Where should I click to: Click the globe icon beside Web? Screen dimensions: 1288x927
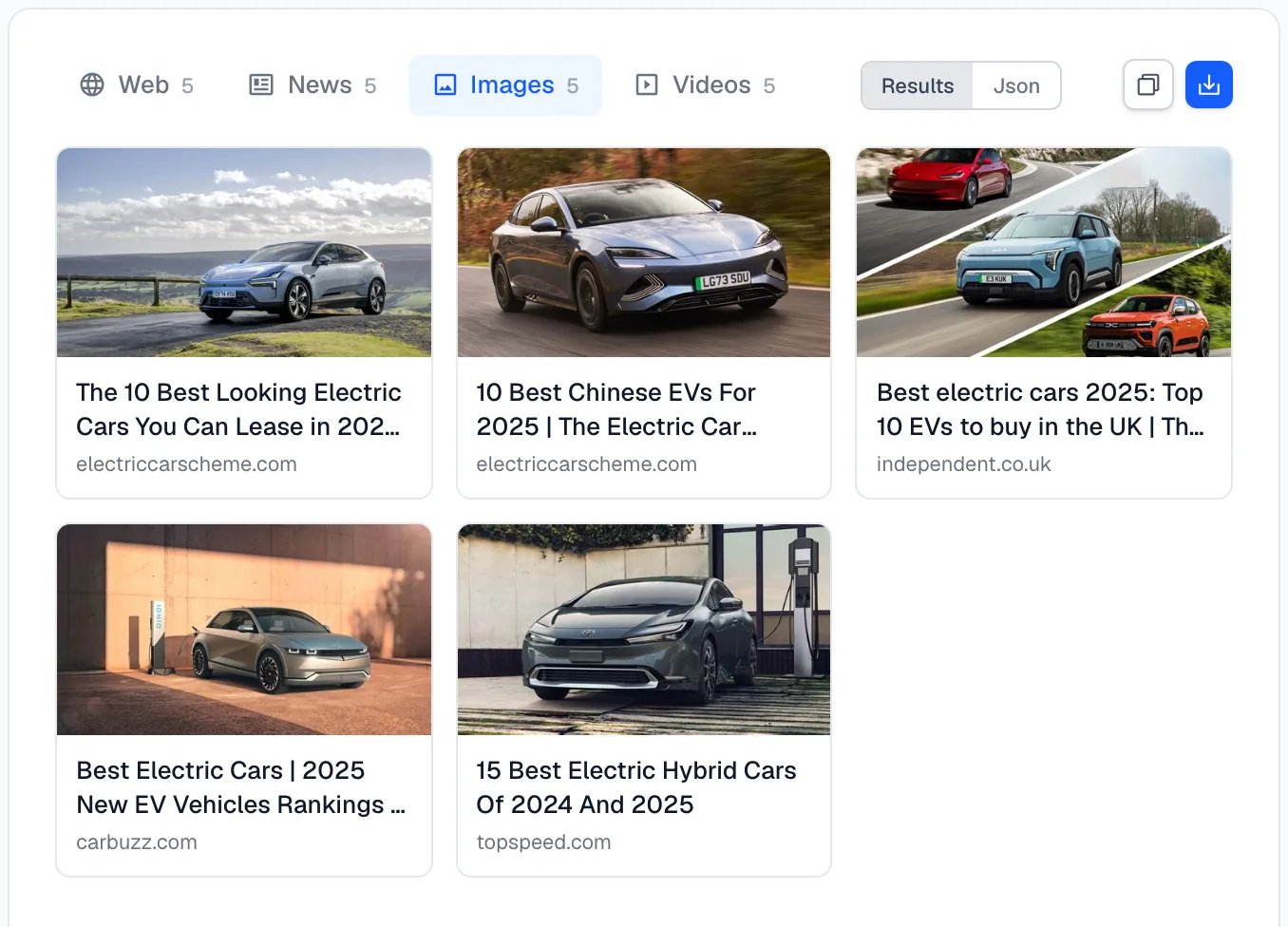coord(92,85)
